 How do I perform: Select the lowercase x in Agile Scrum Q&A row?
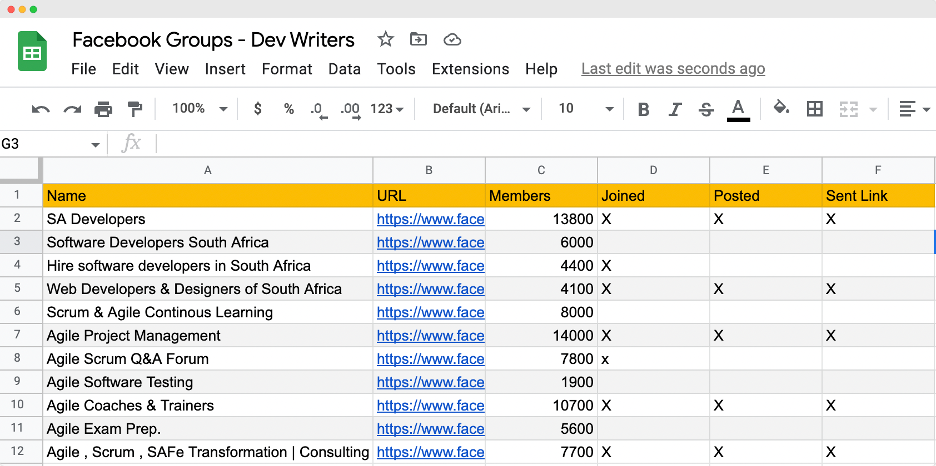click(x=654, y=359)
